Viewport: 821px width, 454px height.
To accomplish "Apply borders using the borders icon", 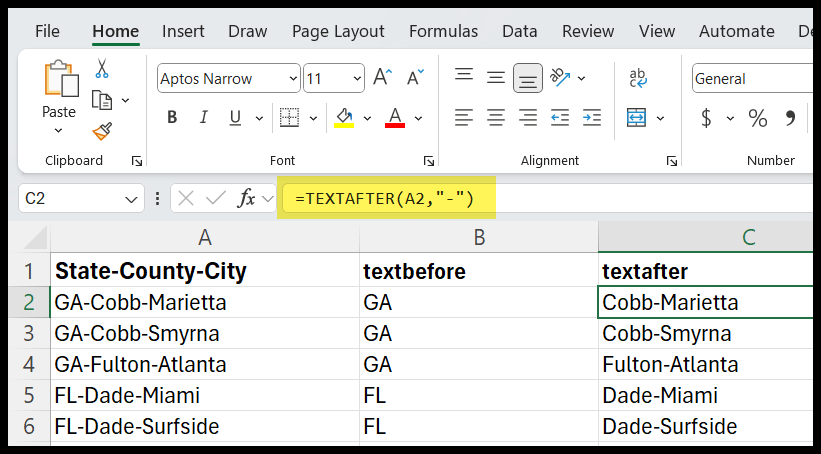I will (290, 118).
